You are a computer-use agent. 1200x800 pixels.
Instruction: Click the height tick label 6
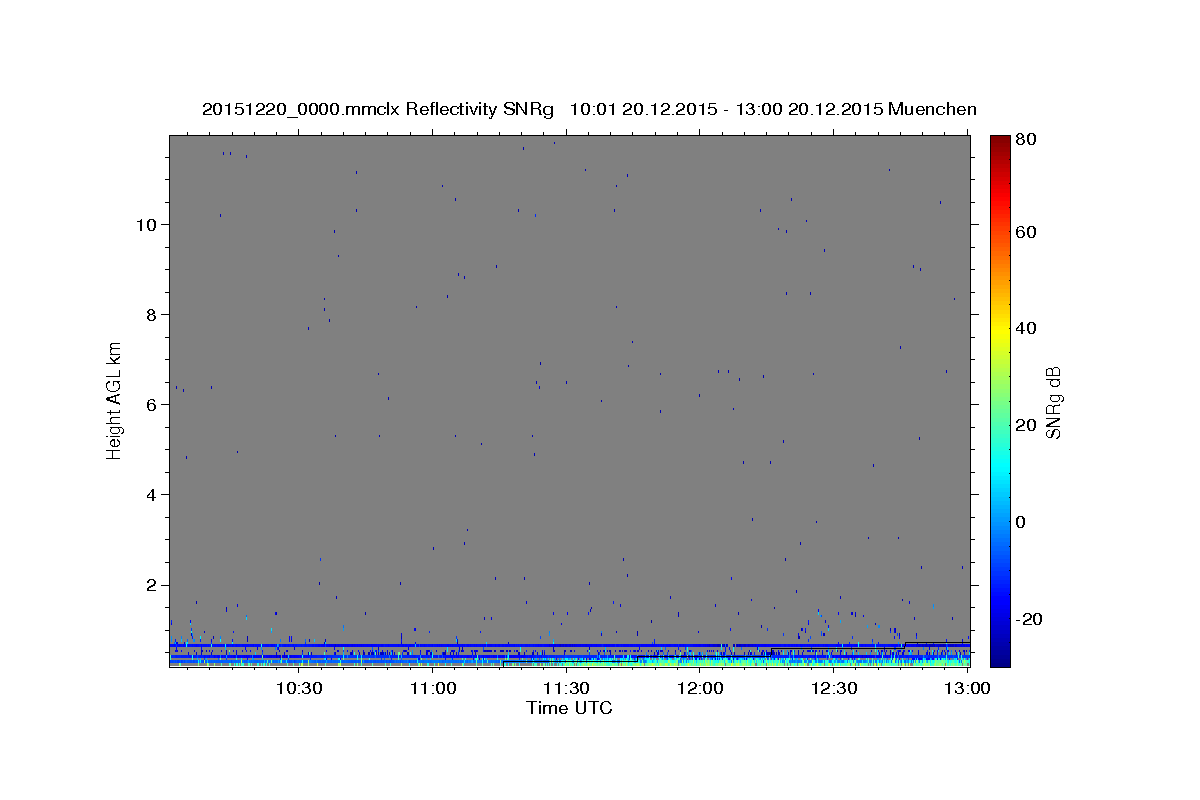pyautogui.click(x=153, y=404)
